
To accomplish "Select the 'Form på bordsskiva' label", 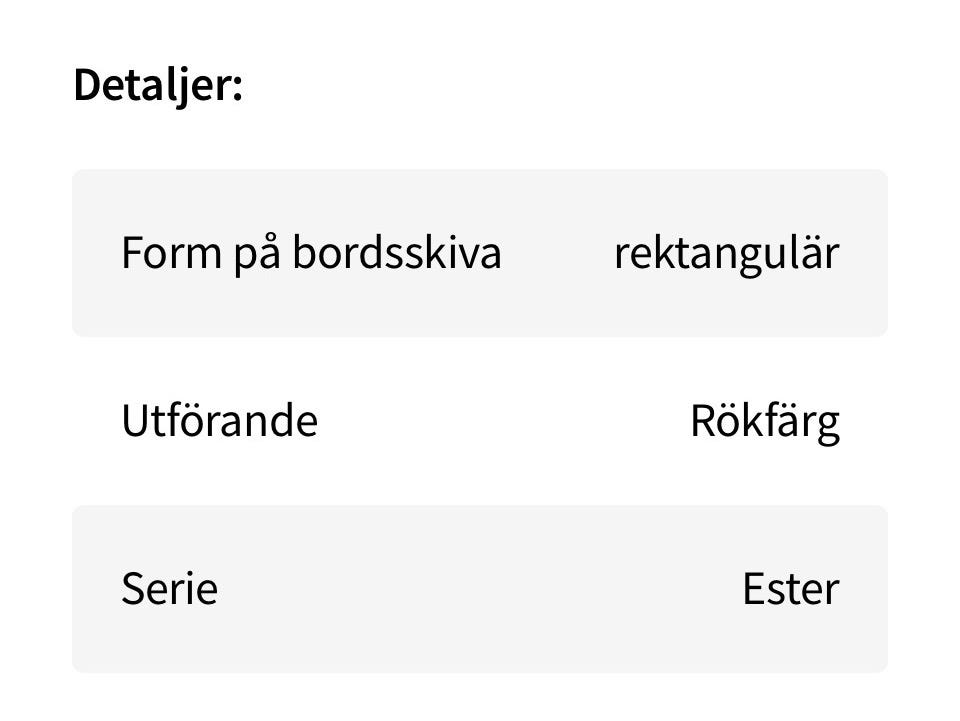I will [310, 254].
